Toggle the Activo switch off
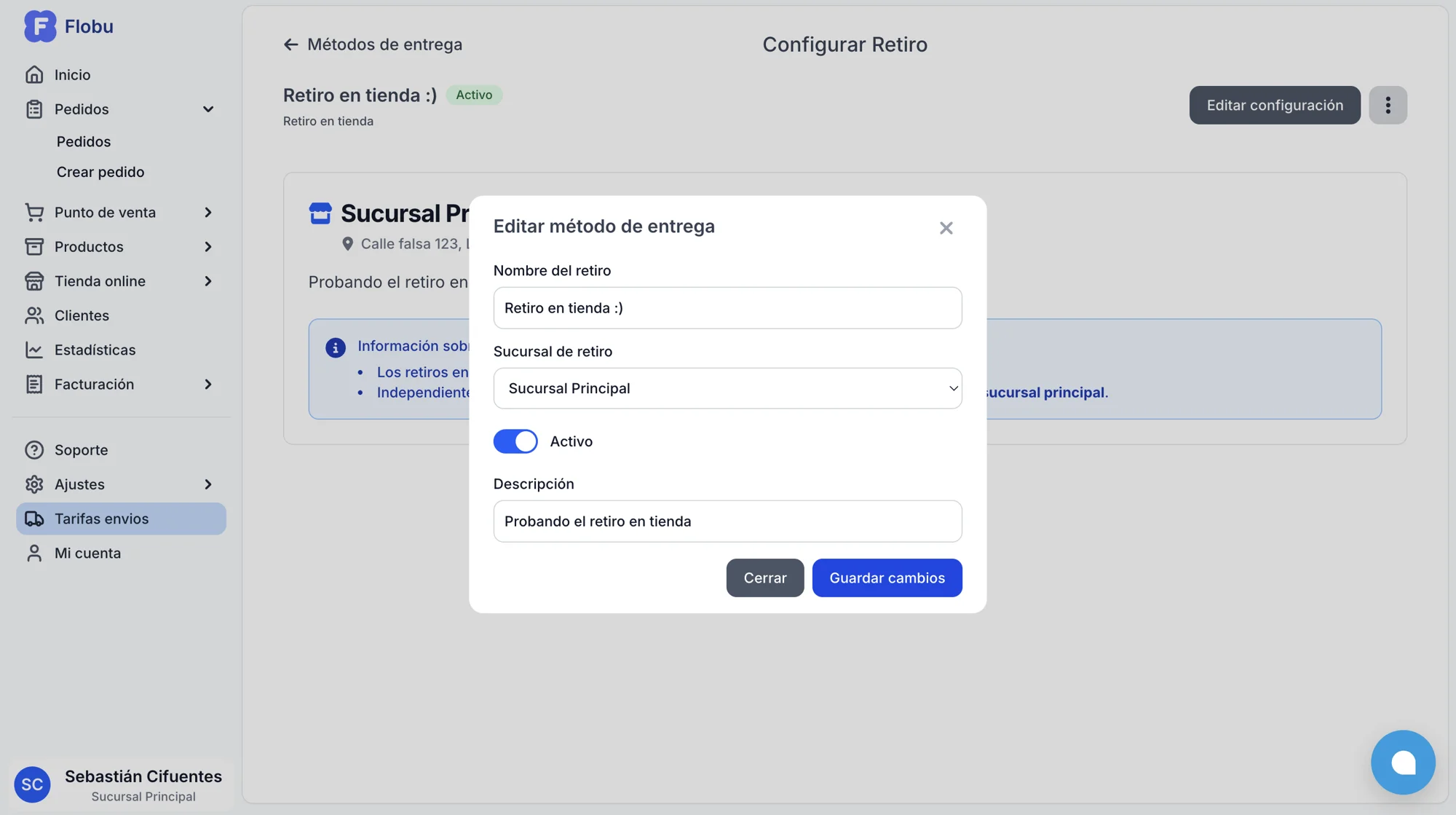The image size is (1456, 815). [x=515, y=441]
